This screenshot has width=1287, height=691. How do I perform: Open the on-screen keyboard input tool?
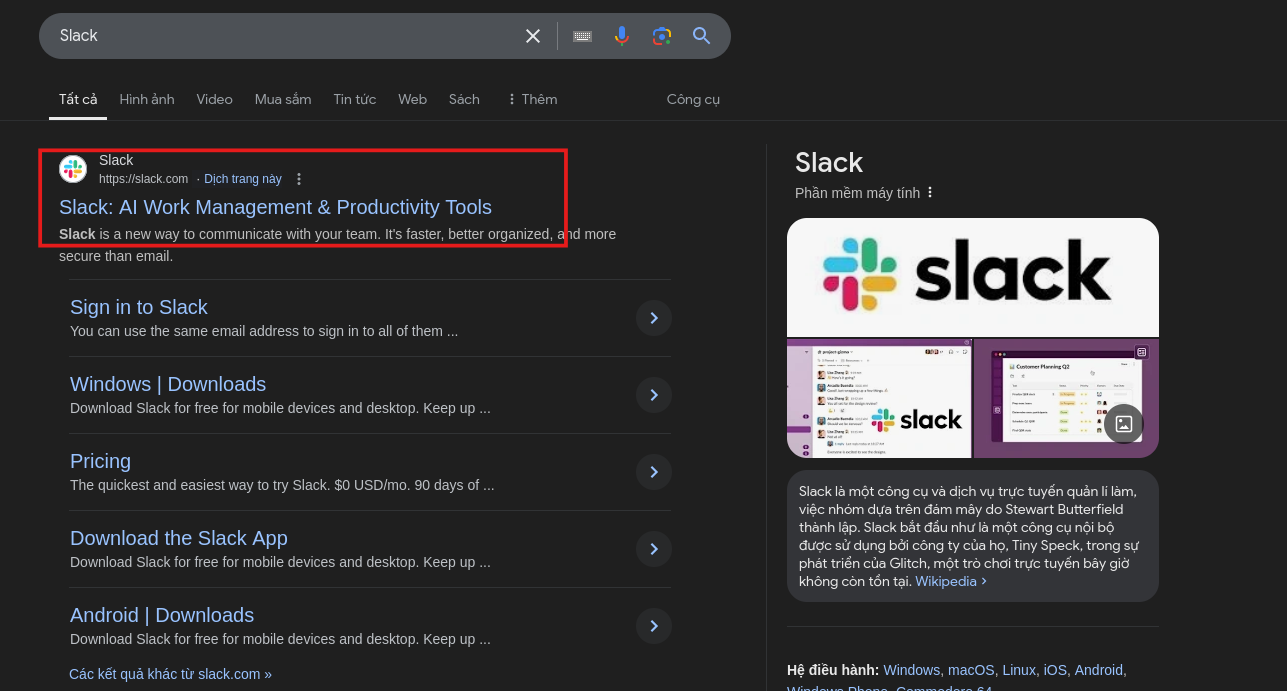tap(582, 36)
